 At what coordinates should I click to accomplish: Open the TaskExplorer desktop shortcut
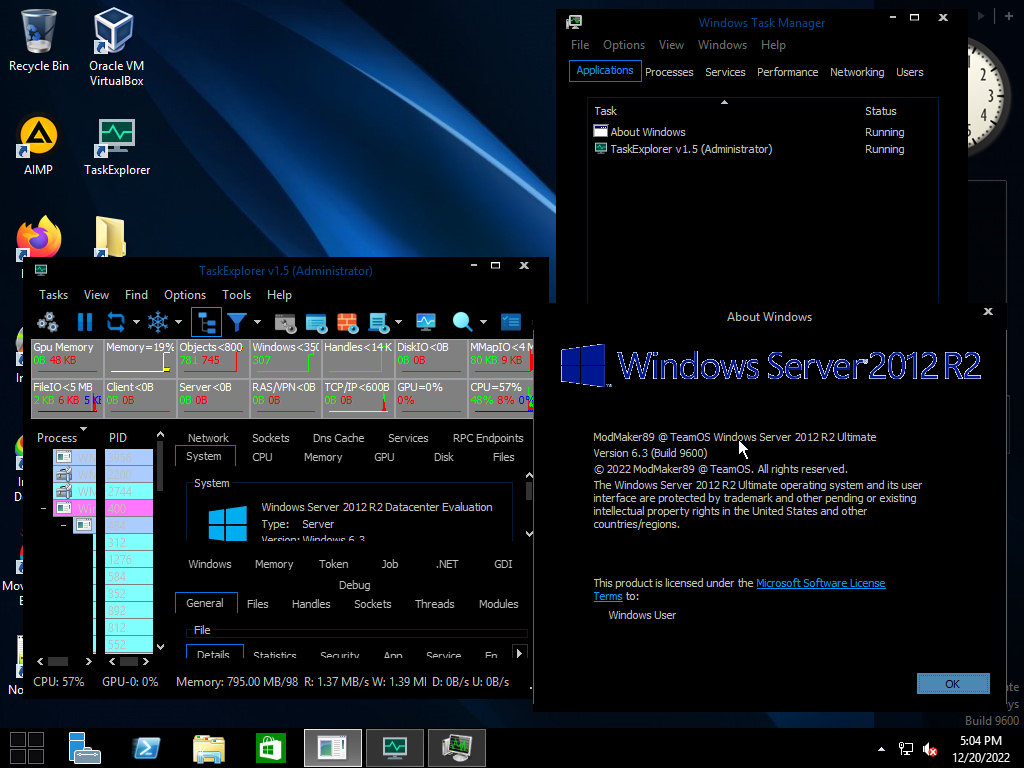pos(117,146)
